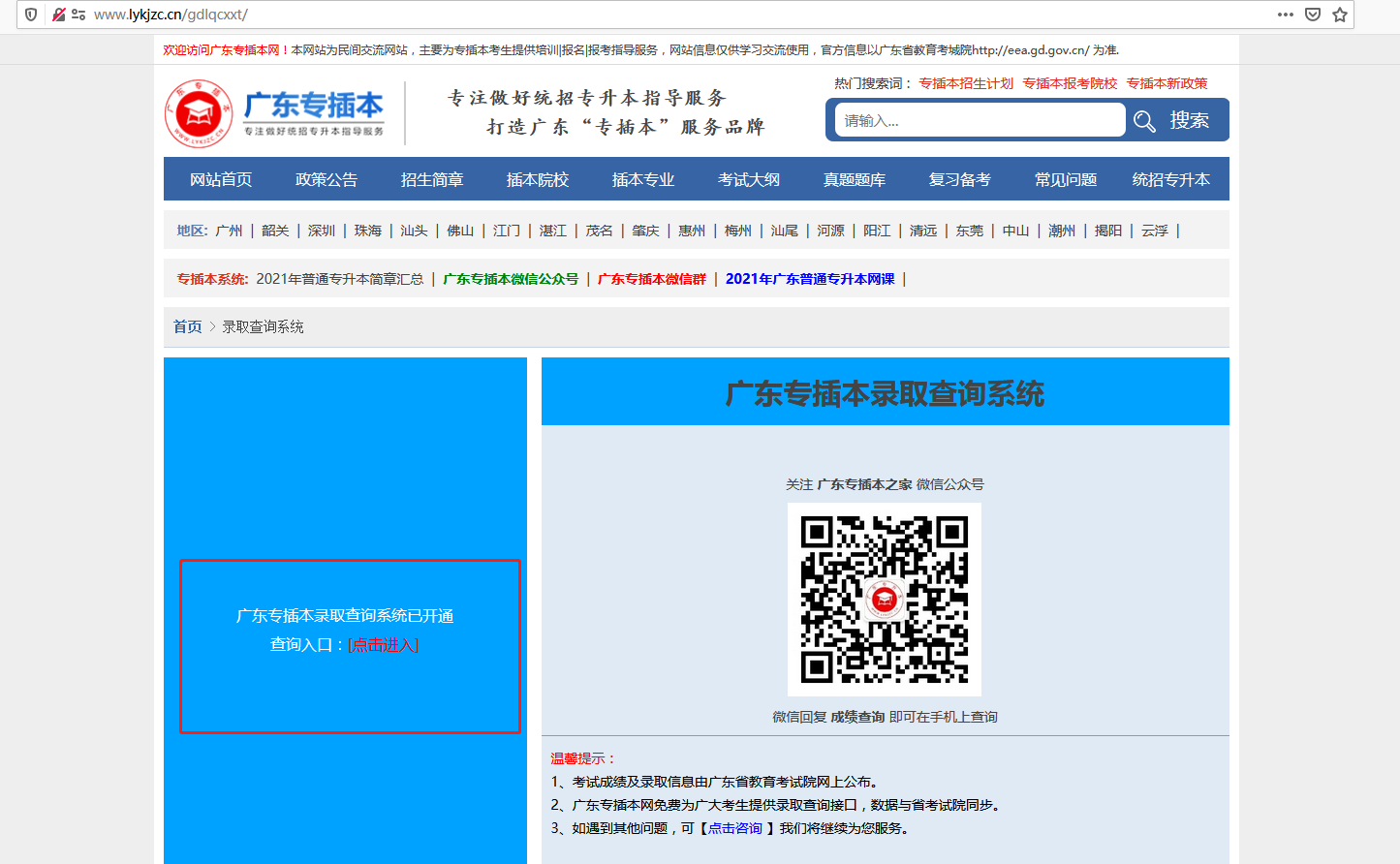Click hot search 专插本新政策
The image size is (1400, 864).
point(1167,83)
